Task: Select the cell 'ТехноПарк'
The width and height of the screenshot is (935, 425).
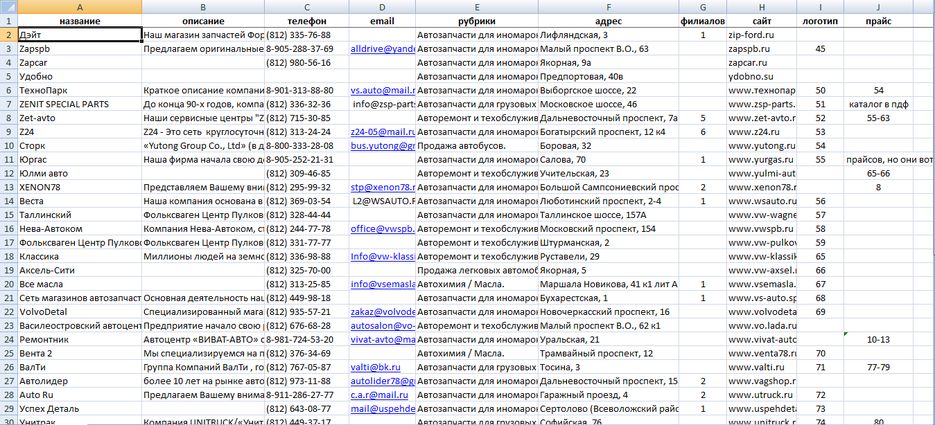Action: tap(79, 90)
